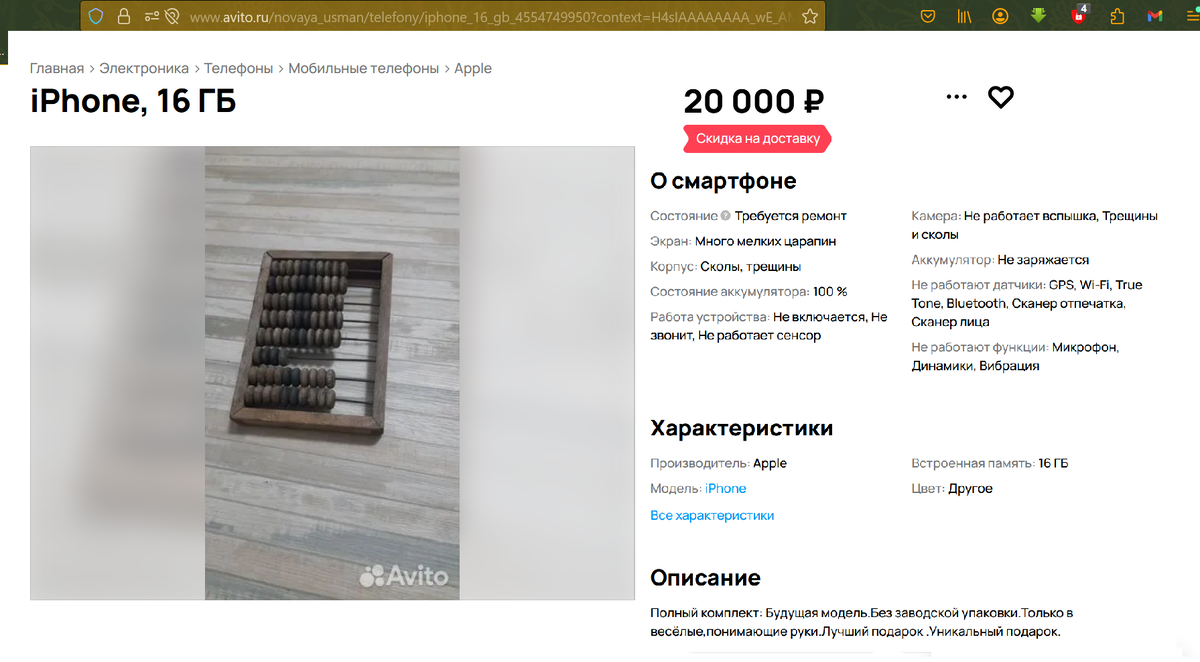The width and height of the screenshot is (1200, 662).
Task: Open the Firefox library icon
Action: coord(965,16)
